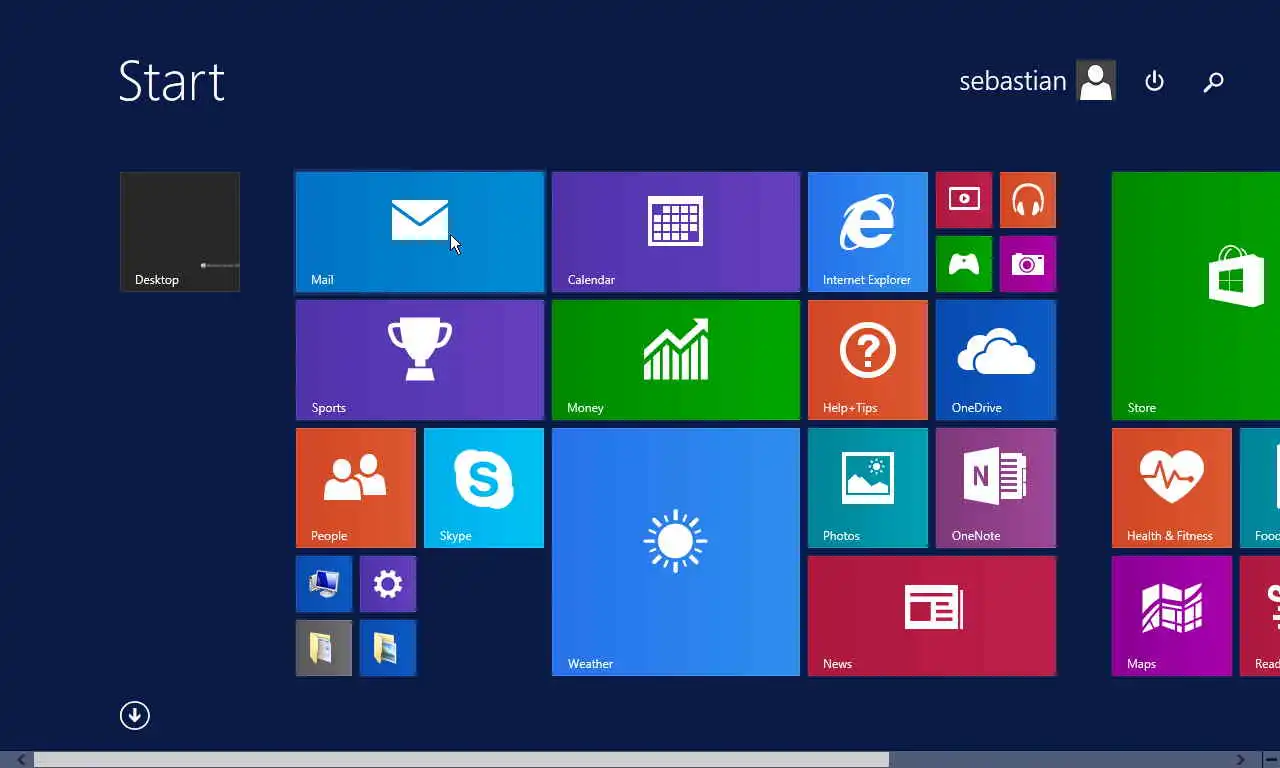Image resolution: width=1280 pixels, height=768 pixels.
Task: Open the Pictures folder small tile
Action: tap(388, 648)
